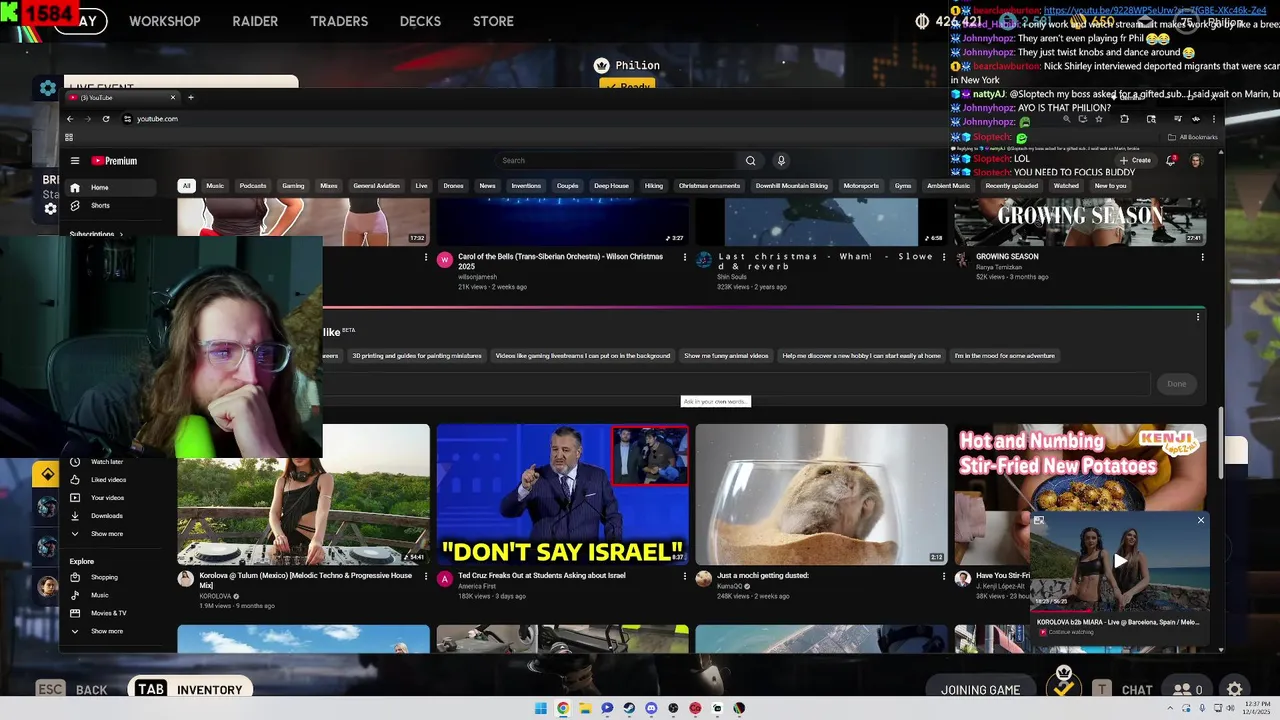
Task: Open the game's Workshop tab
Action: point(164,21)
